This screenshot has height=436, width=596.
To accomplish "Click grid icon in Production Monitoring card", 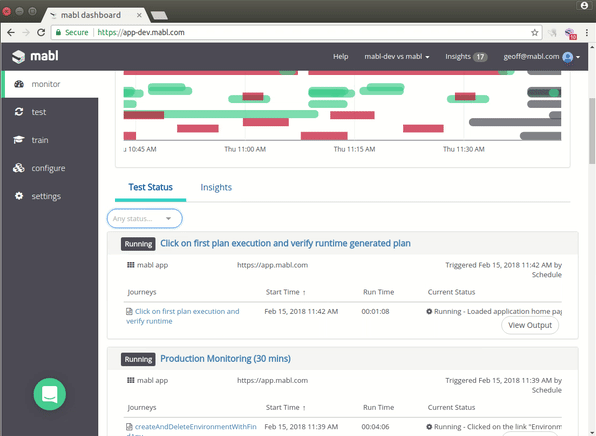I will pyautogui.click(x=130, y=380).
